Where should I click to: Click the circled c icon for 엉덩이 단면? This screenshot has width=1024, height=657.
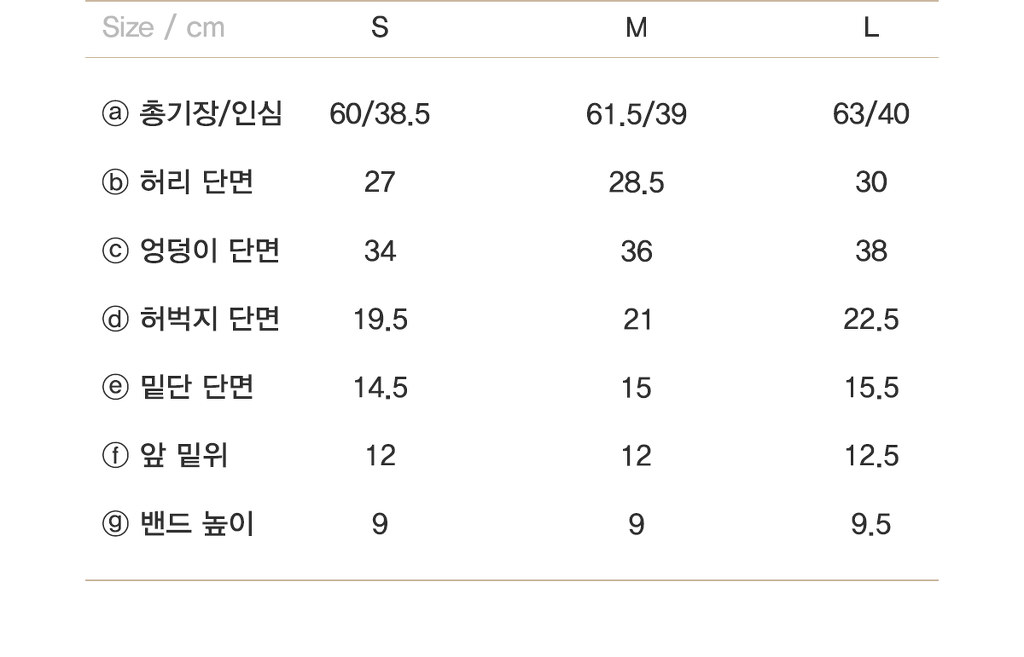(x=115, y=251)
